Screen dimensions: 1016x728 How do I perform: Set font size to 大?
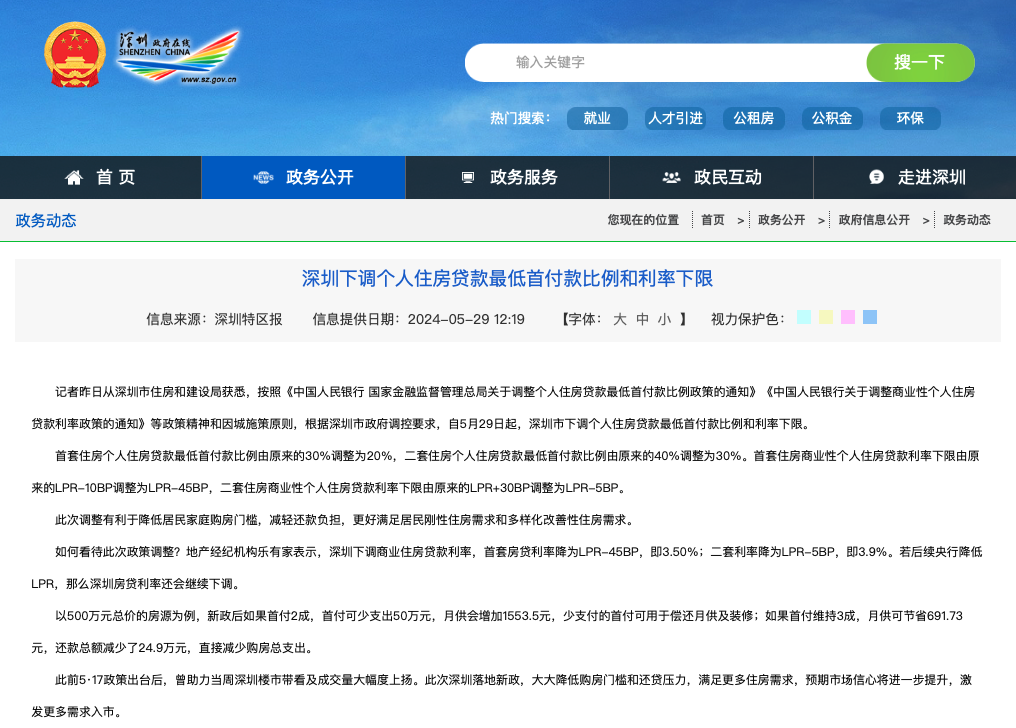pos(619,319)
